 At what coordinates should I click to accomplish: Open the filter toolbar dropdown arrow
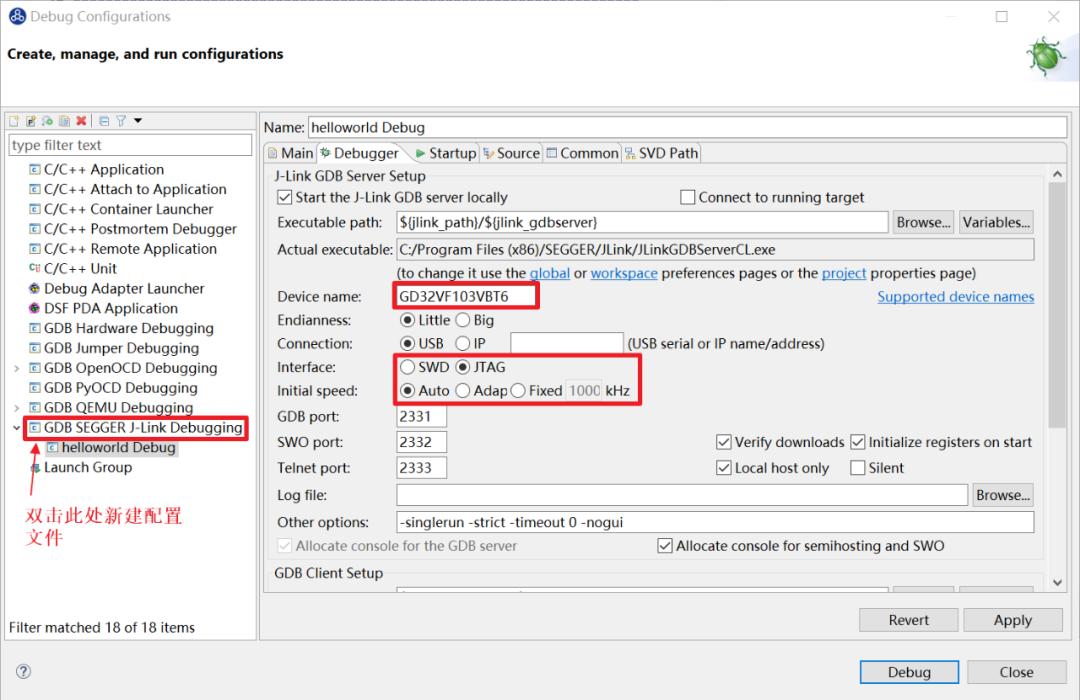click(138, 121)
